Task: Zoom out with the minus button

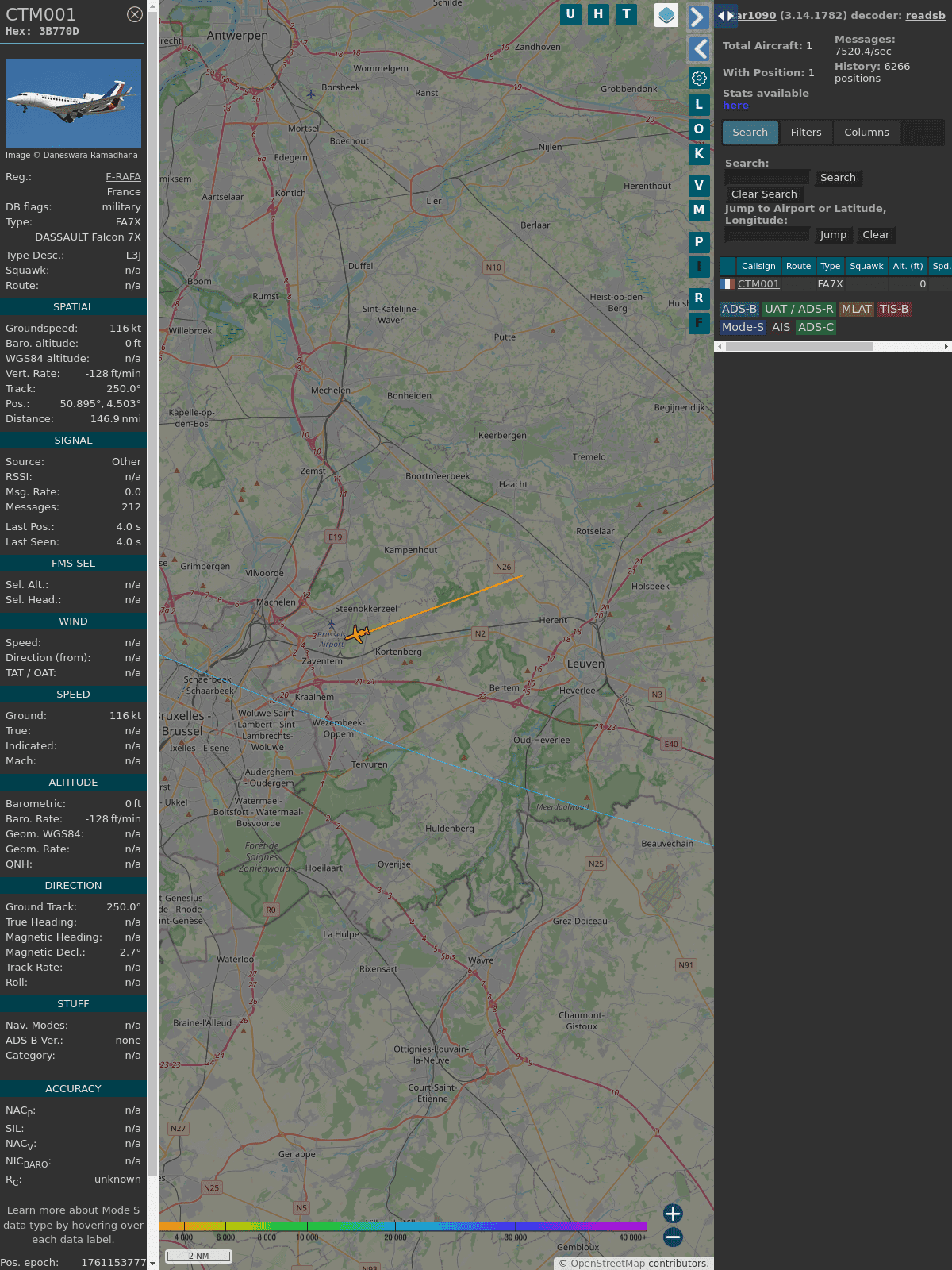Action: click(x=673, y=1237)
